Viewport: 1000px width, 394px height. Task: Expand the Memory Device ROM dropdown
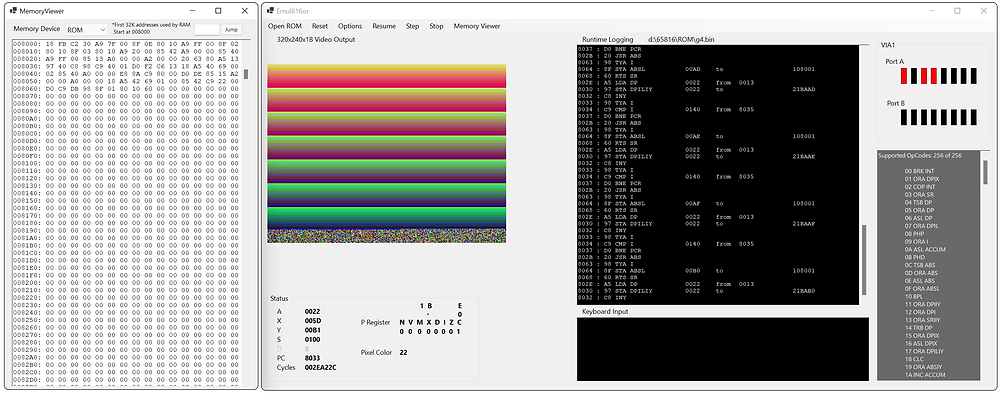point(86,29)
